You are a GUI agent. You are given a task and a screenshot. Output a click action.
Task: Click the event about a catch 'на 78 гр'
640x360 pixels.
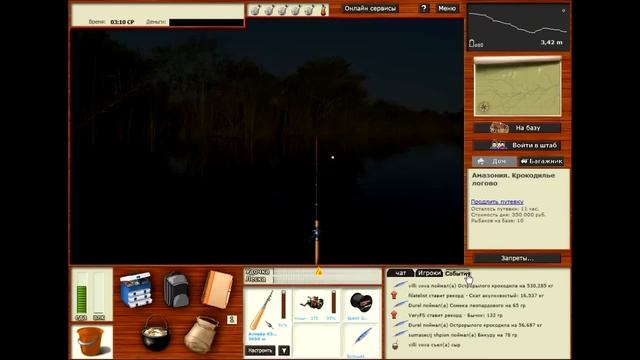point(454,335)
